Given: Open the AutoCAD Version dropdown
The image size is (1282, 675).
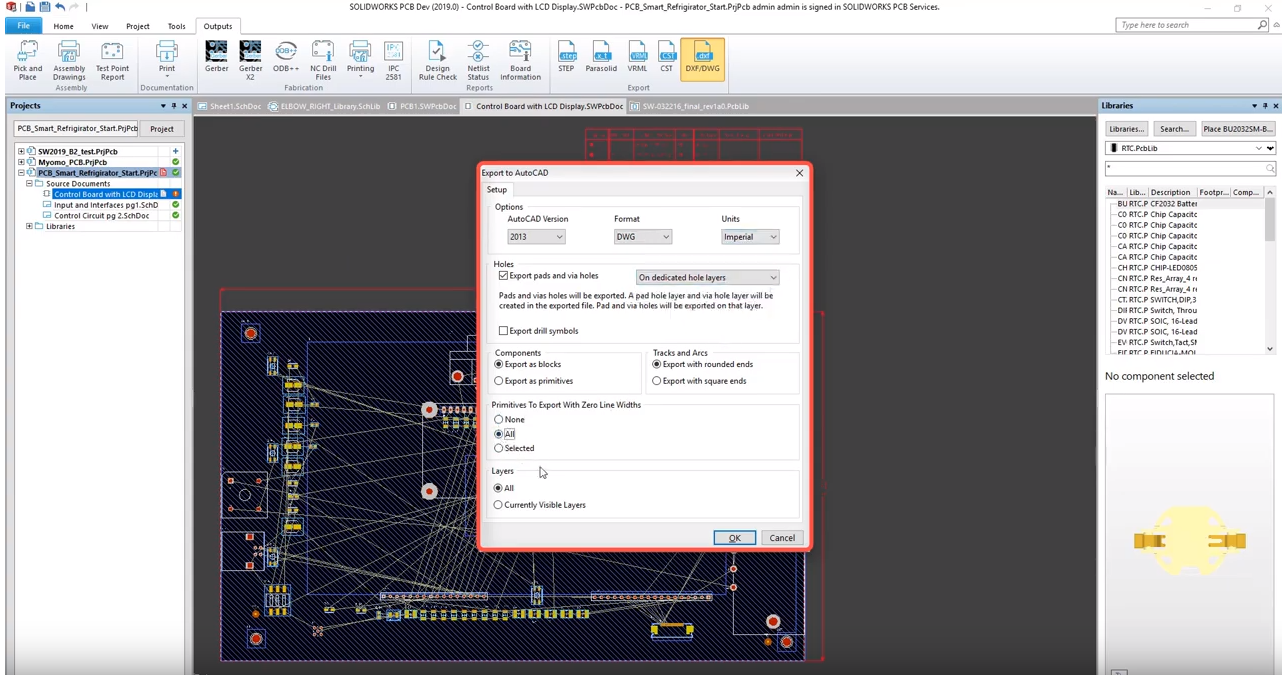Looking at the screenshot, I should (536, 237).
